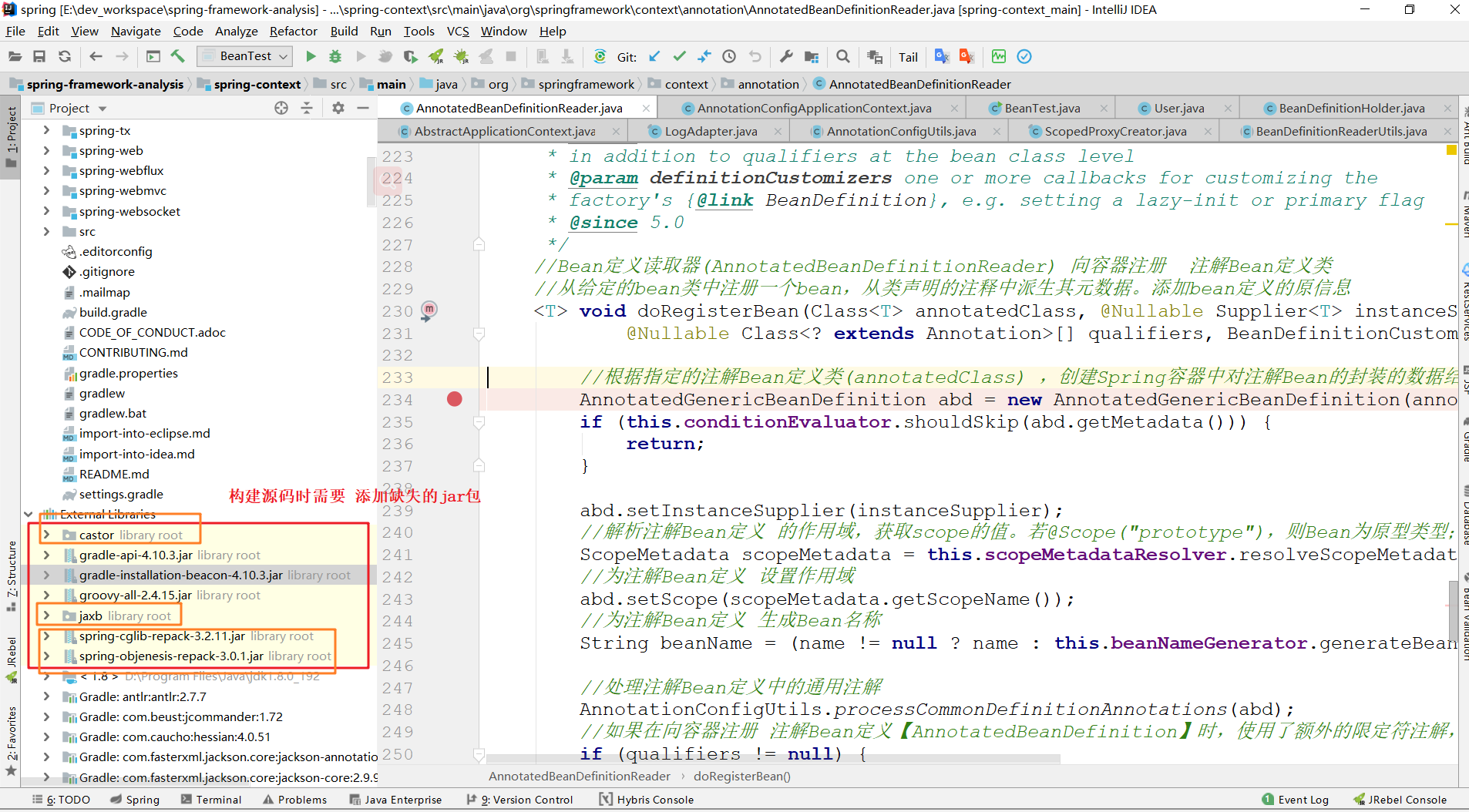Update project with the blue Git arrow
1469x812 pixels.
[654, 56]
